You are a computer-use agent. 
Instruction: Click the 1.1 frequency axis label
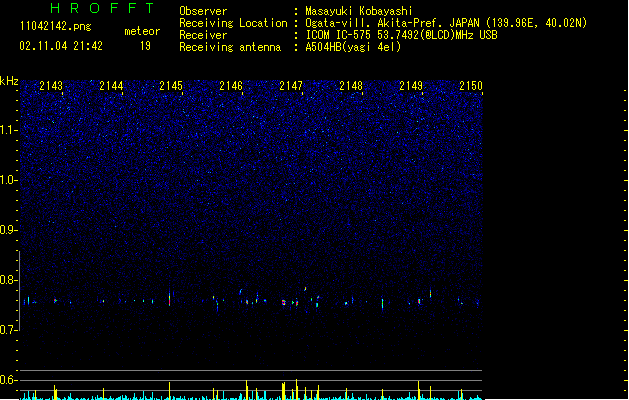[8, 130]
